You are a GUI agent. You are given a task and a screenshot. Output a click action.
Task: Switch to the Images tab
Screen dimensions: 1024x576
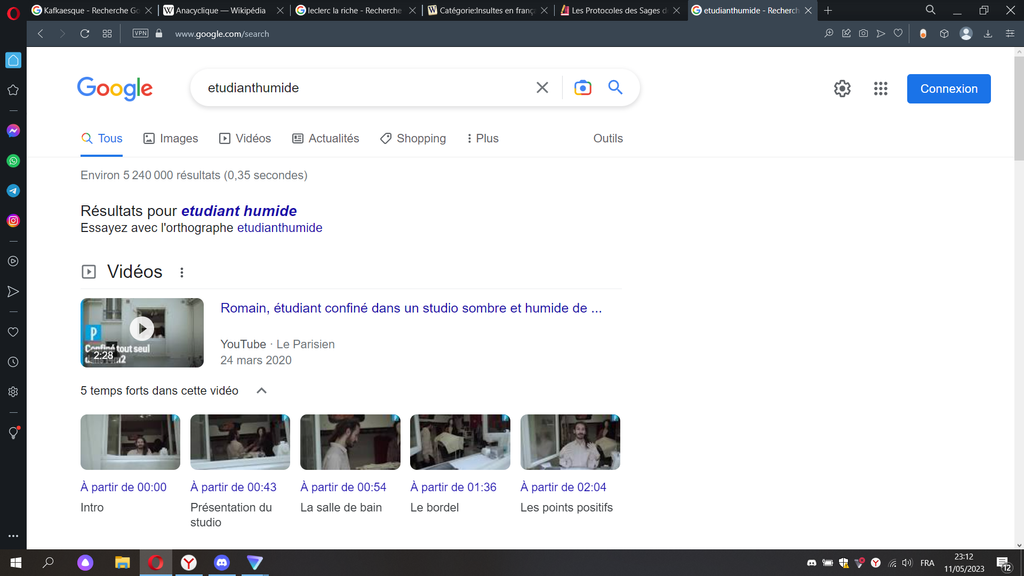pyautogui.click(x=170, y=139)
